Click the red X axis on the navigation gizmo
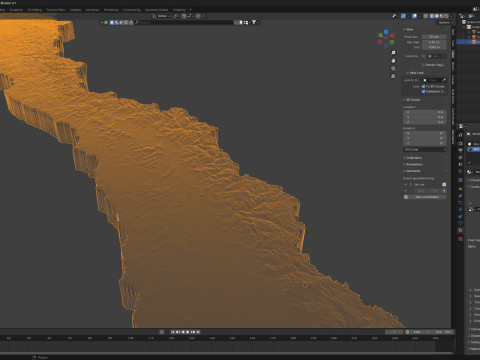480x360 pixels. click(x=392, y=35)
